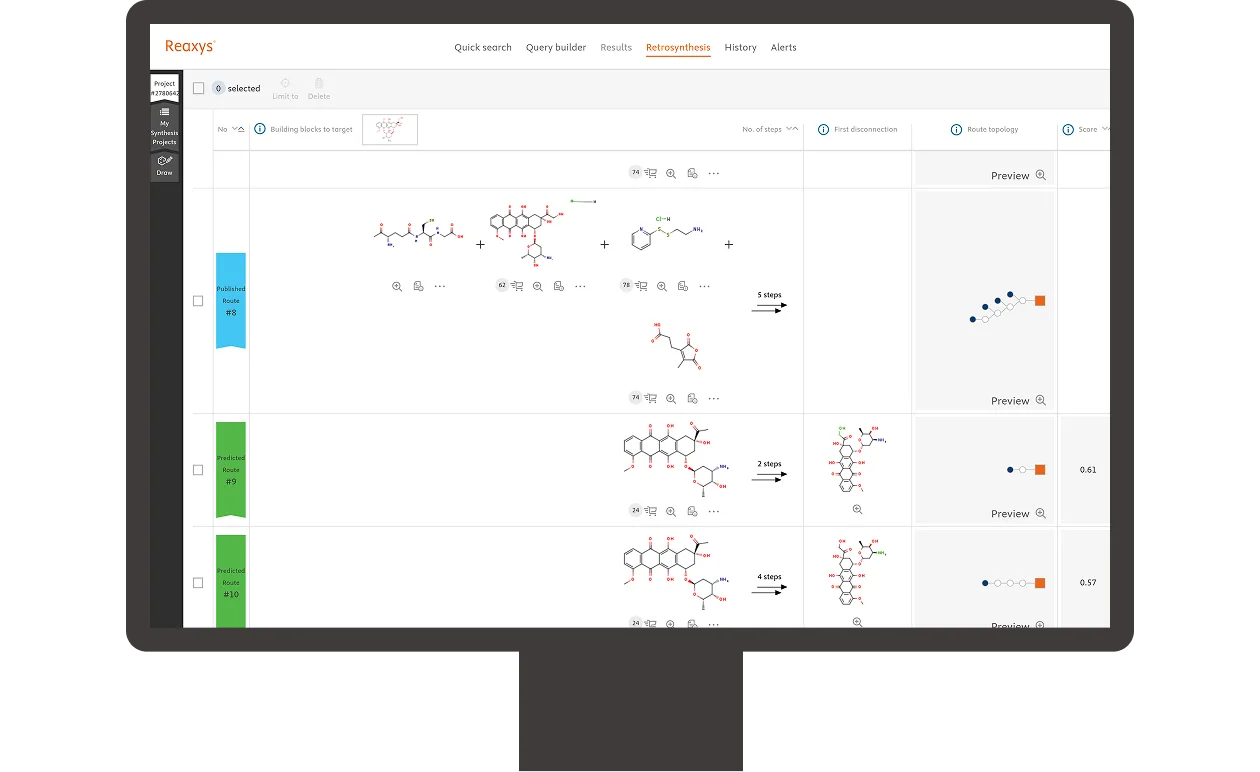Open the No. of steps sorting control

791,129
